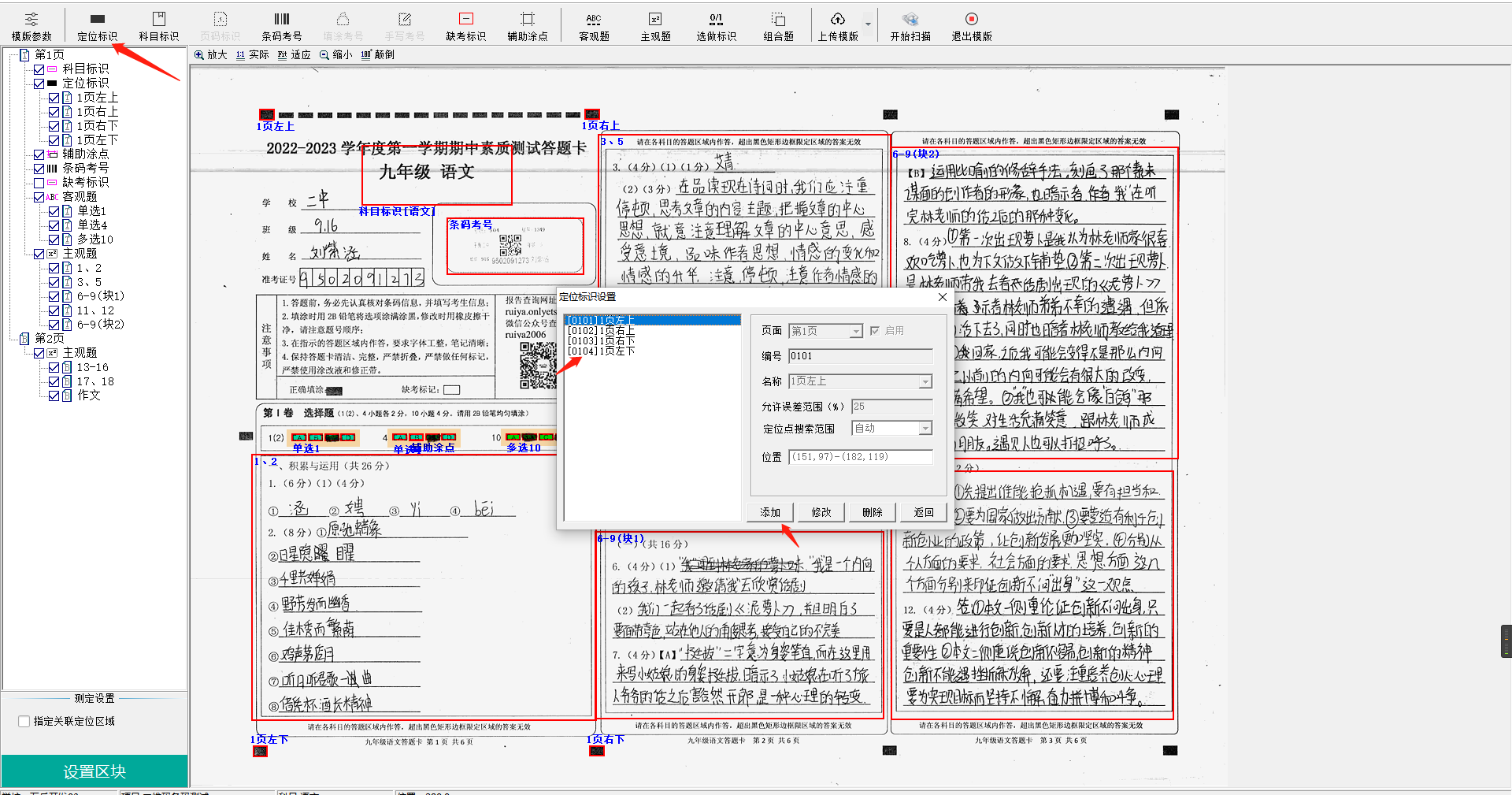Screen dimensions: 1512x795
Task: Toggle the 科目标识 checkbox in the tree
Action: (x=39, y=69)
